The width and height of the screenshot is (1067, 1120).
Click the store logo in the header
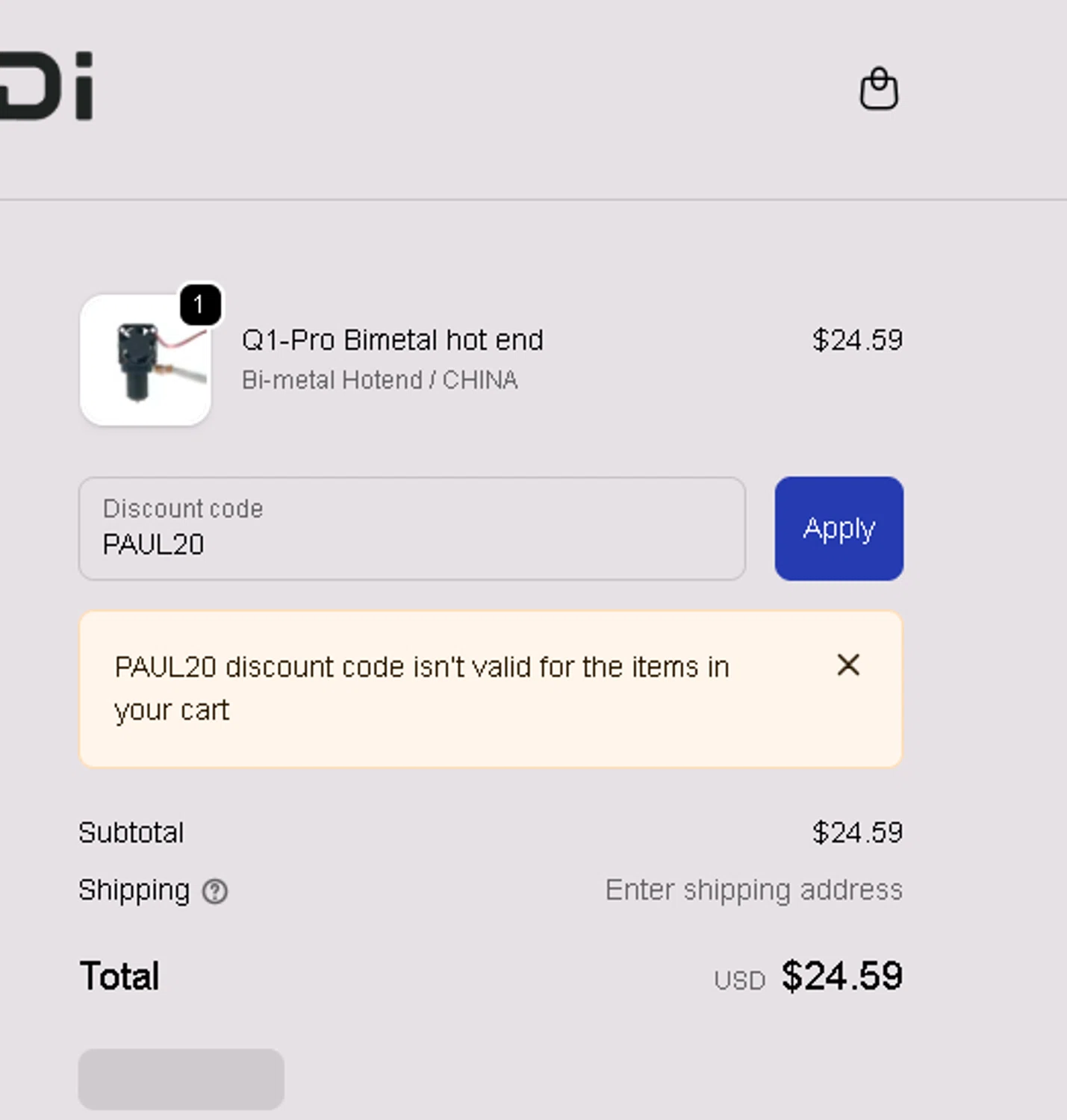(47, 86)
